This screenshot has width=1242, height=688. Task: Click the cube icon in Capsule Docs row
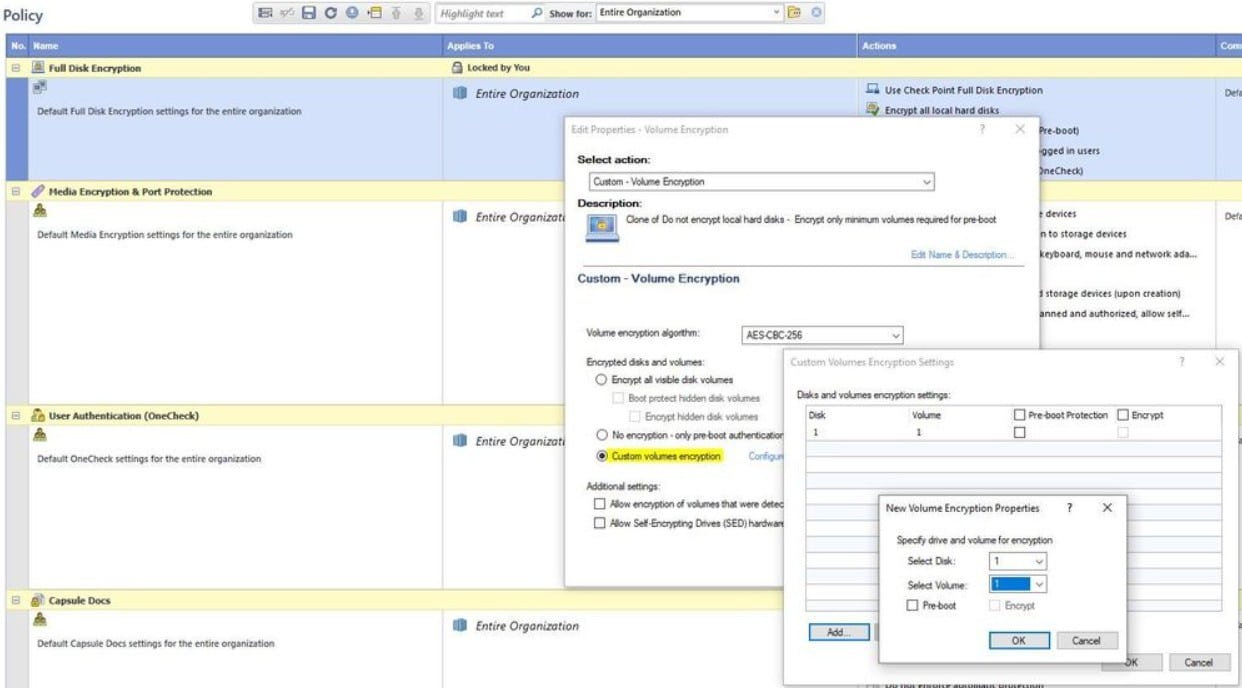(460, 625)
